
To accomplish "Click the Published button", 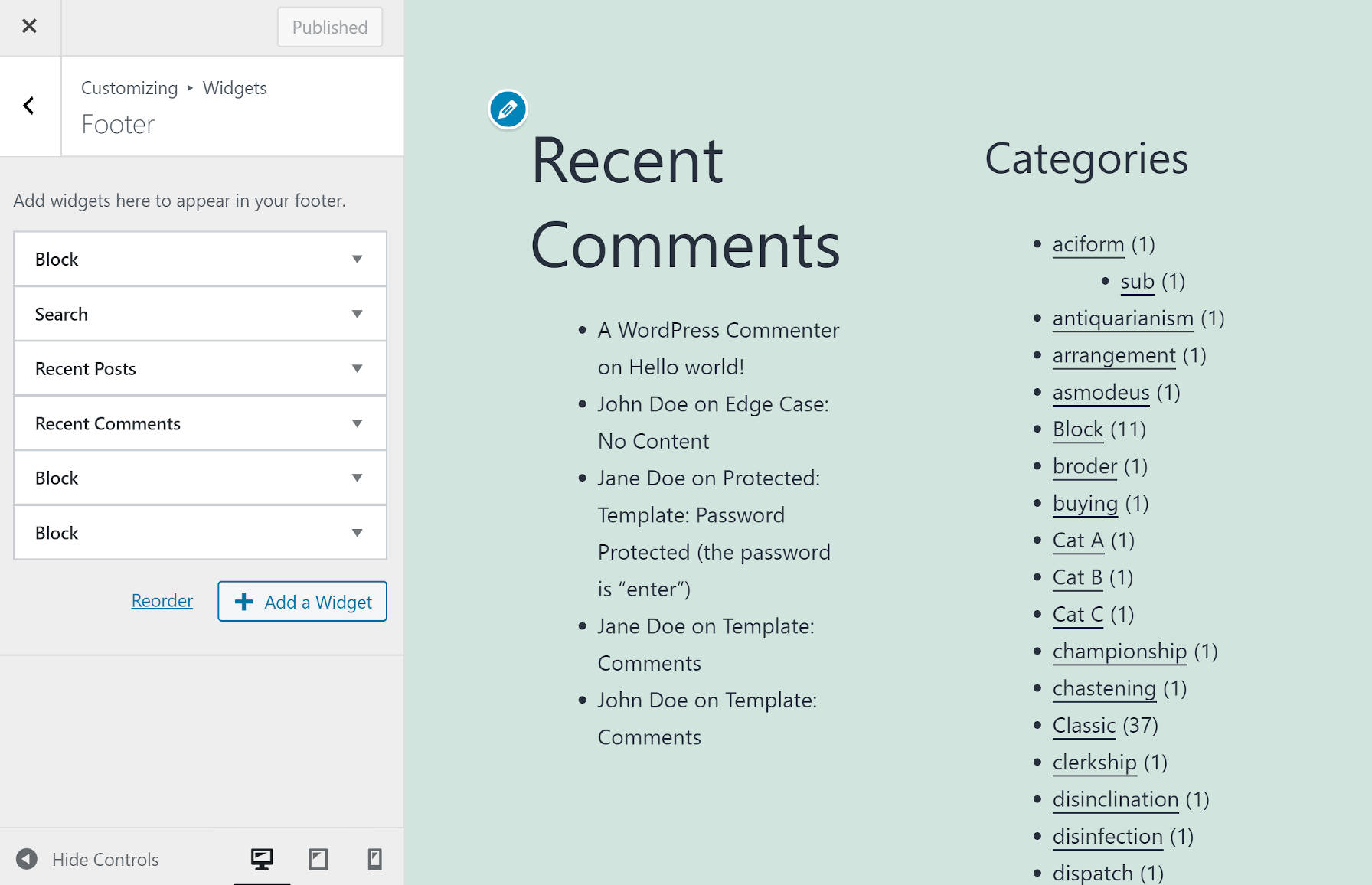I will point(329,27).
